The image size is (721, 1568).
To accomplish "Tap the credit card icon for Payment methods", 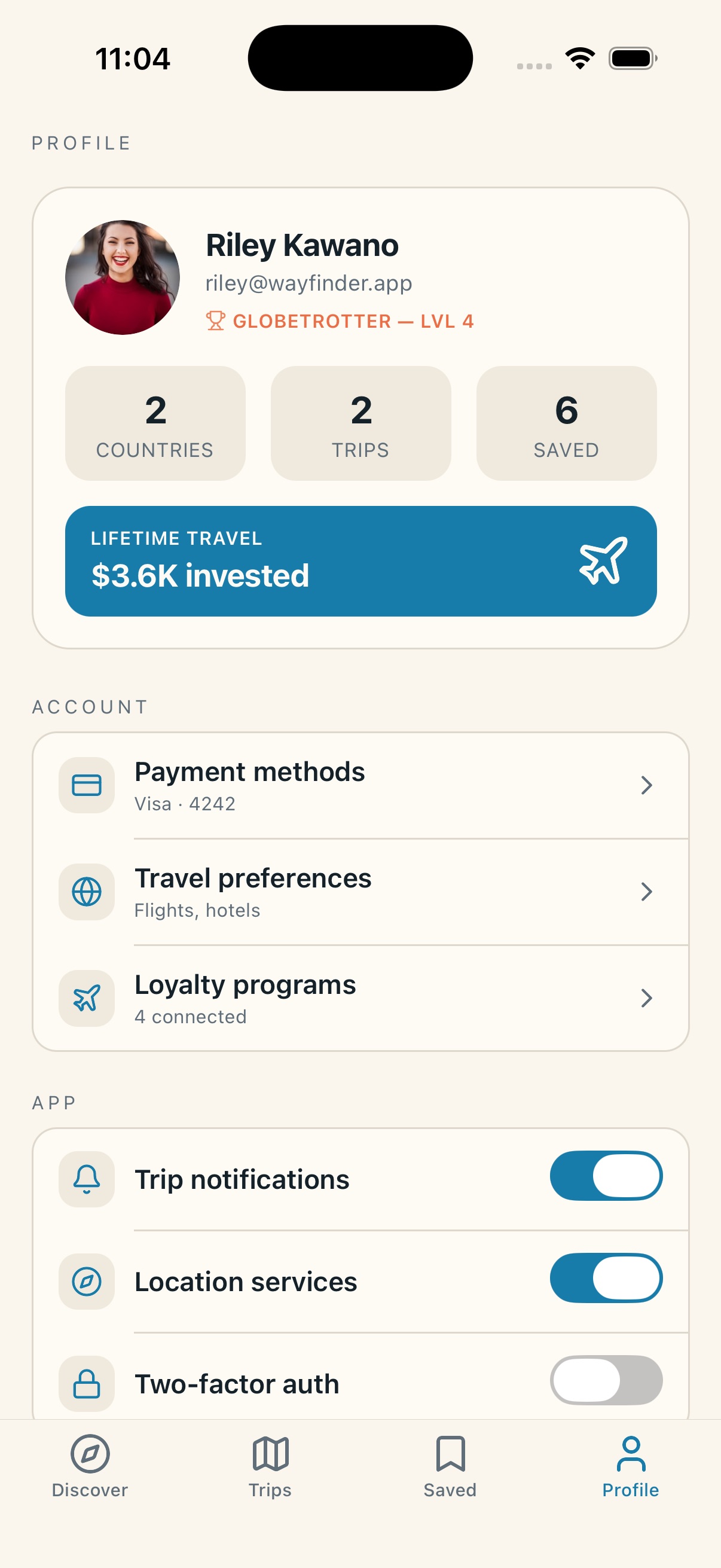I will [87, 785].
